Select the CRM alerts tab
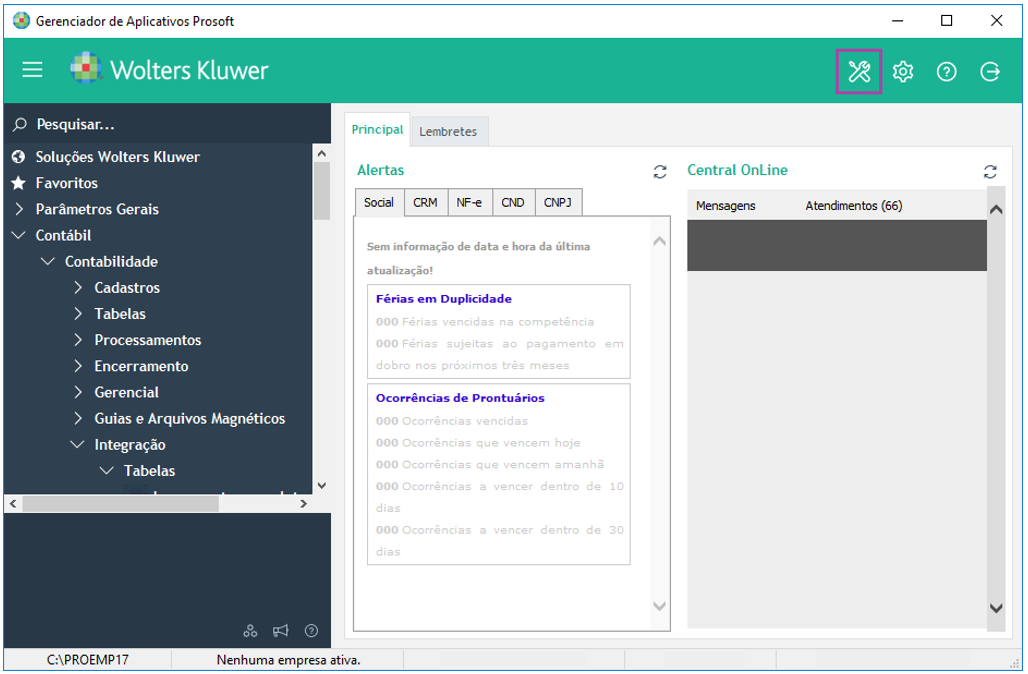 pos(425,203)
